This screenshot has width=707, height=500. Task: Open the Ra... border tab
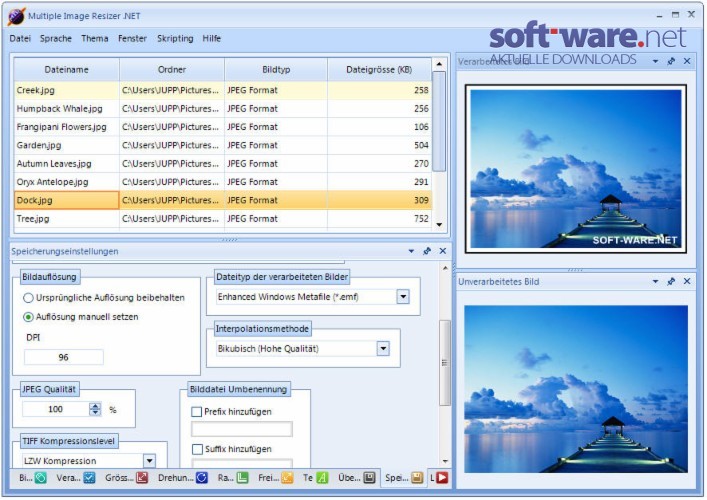coord(233,477)
